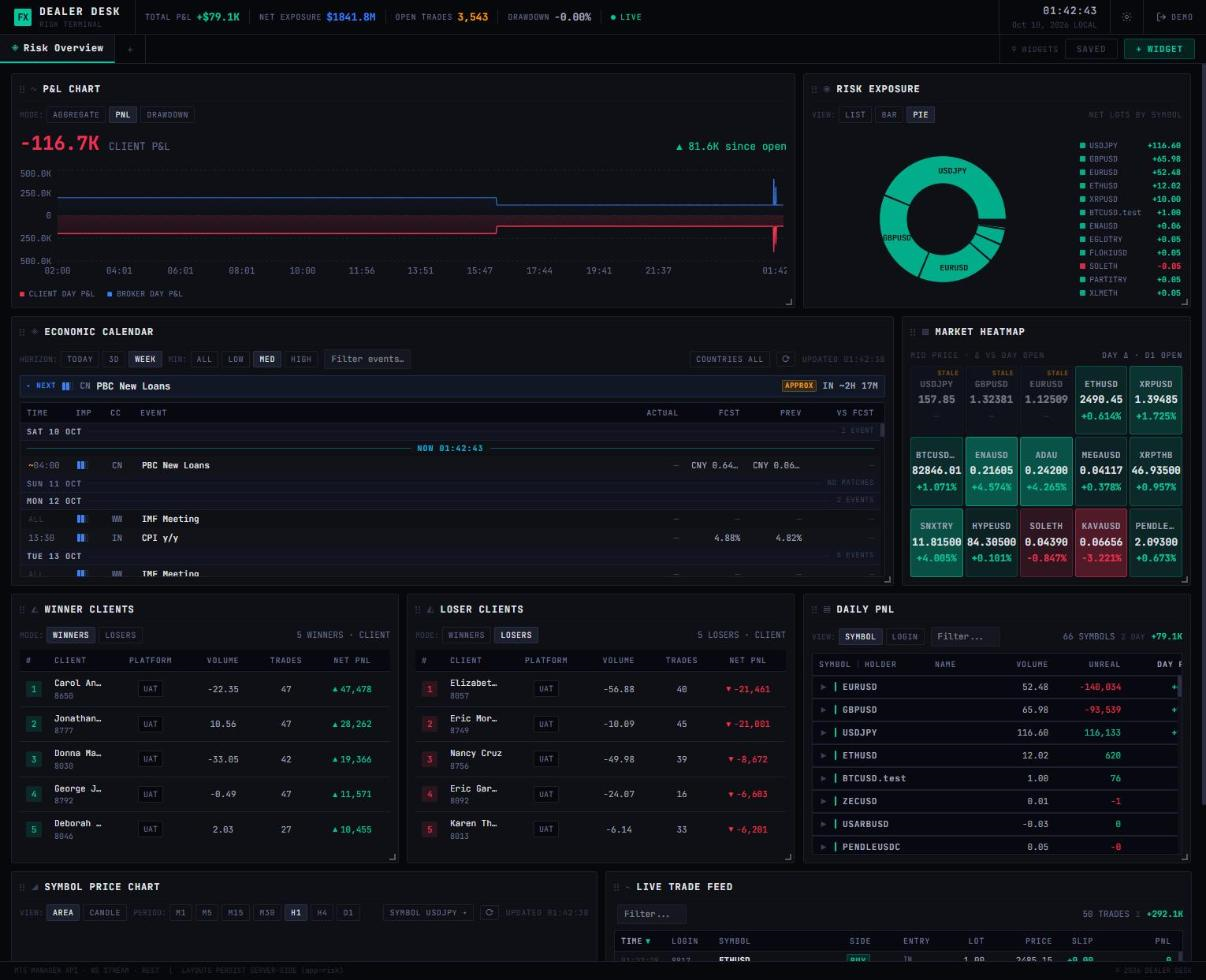
Task: Click the Symbol Price Chart title icon
Action: pos(35,887)
